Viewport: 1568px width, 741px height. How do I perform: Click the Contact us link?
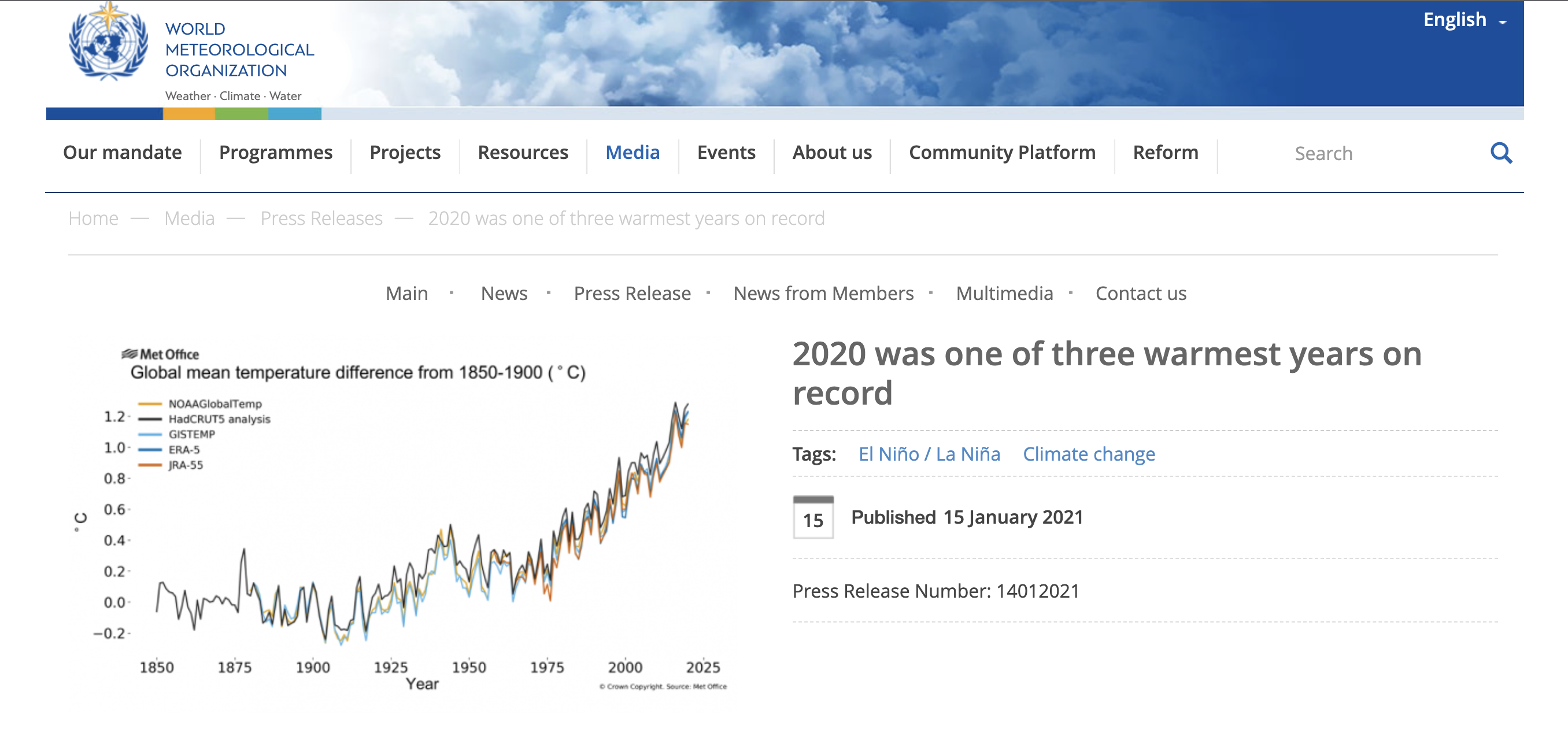[x=1141, y=293]
